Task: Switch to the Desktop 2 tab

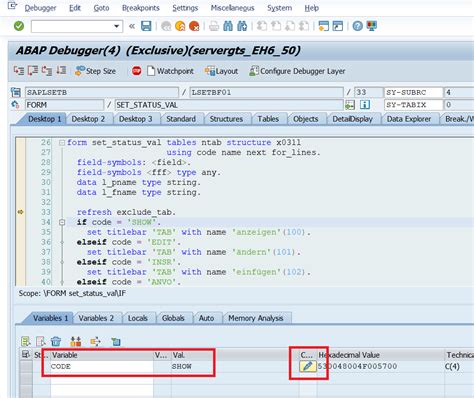Action: [88, 119]
